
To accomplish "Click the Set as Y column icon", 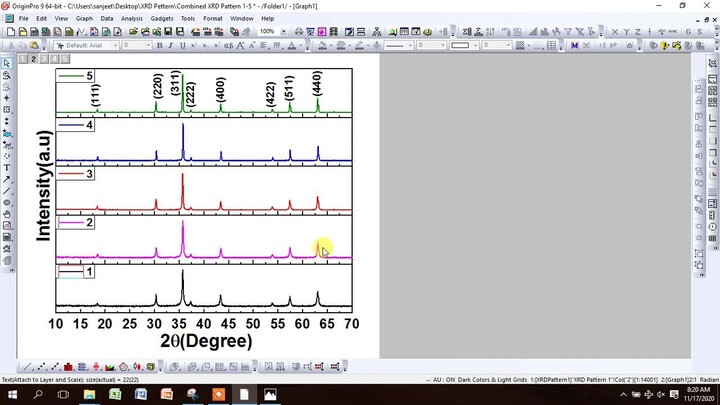I will point(626,32).
